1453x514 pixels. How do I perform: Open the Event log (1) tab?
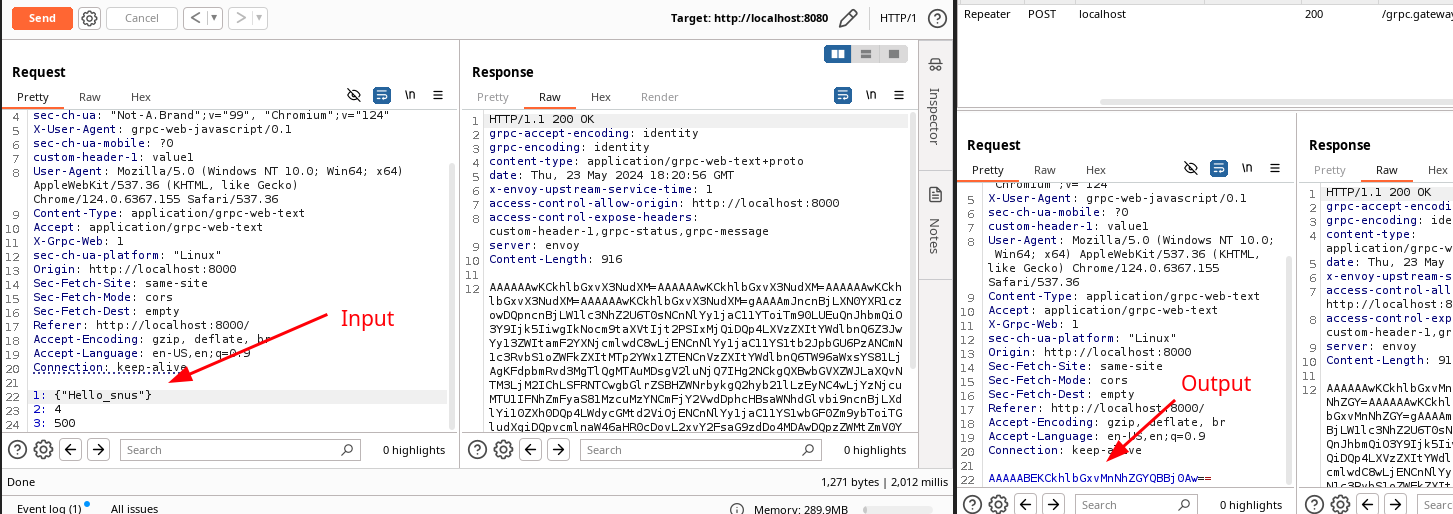tap(50, 508)
